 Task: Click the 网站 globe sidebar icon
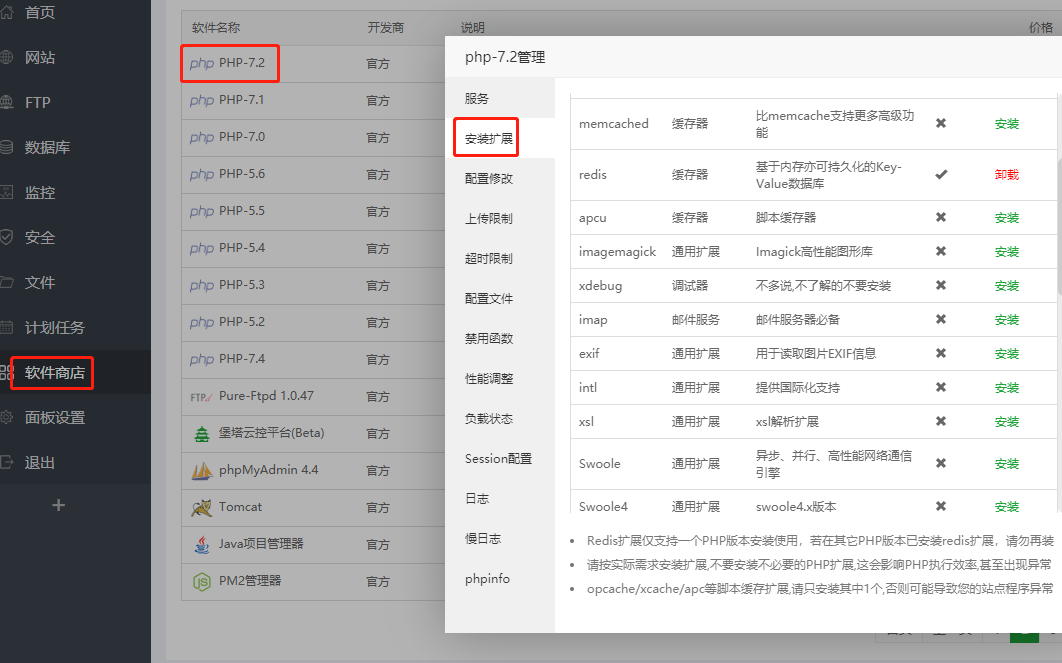pos(6,58)
